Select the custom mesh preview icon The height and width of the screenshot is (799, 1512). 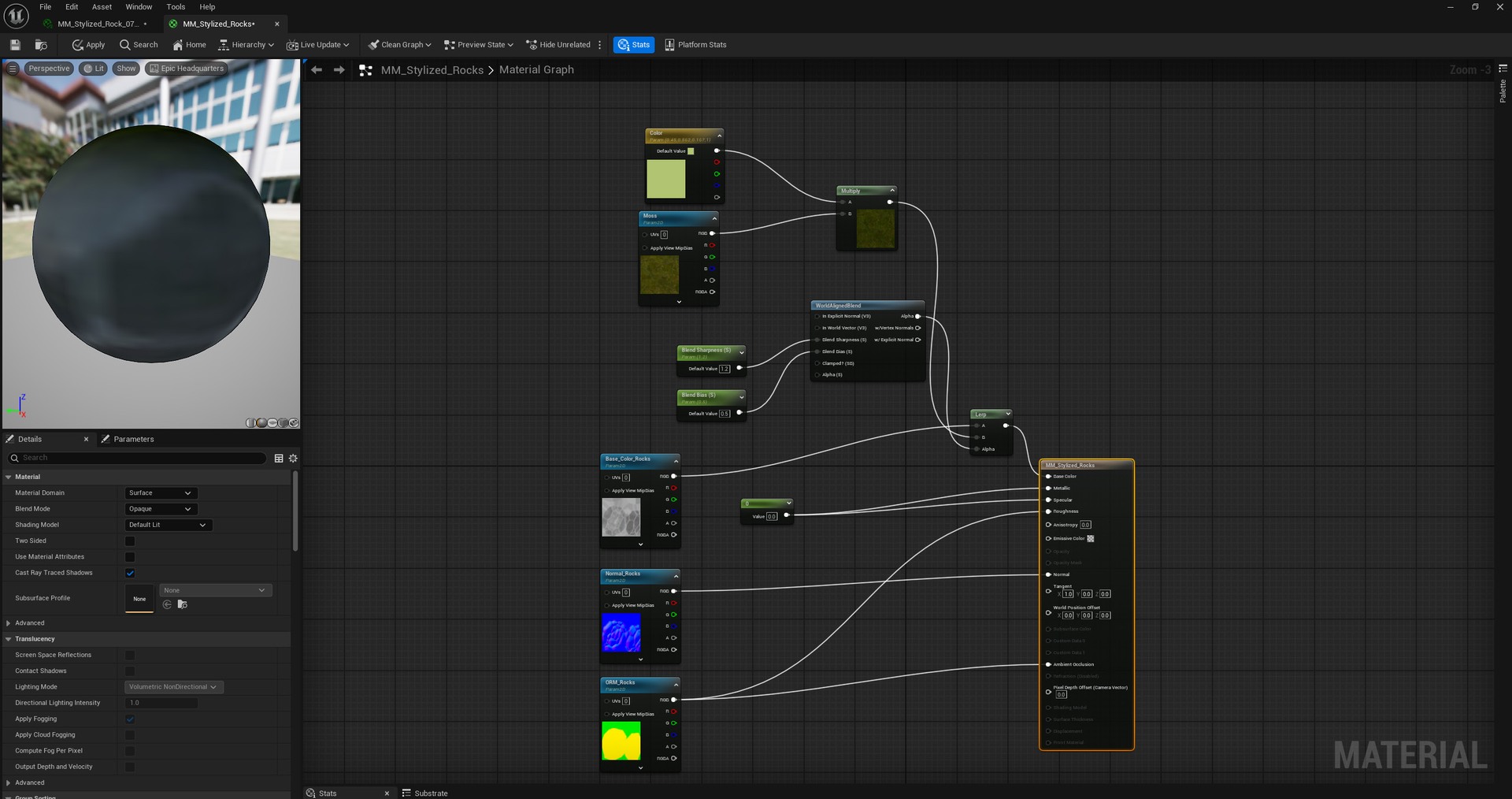(294, 423)
